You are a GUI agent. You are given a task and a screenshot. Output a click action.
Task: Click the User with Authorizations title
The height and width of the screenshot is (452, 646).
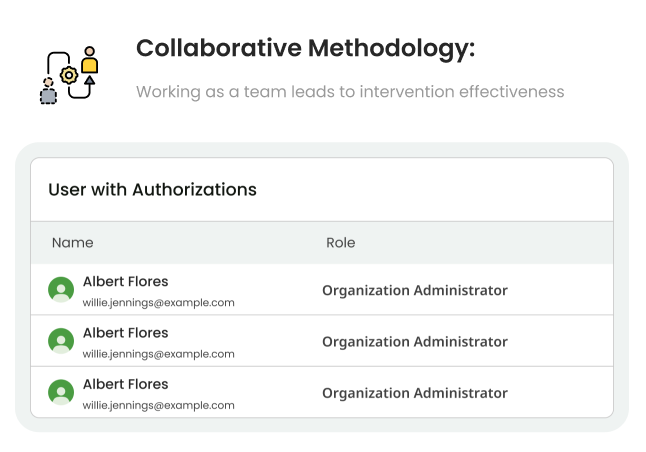coord(152,189)
